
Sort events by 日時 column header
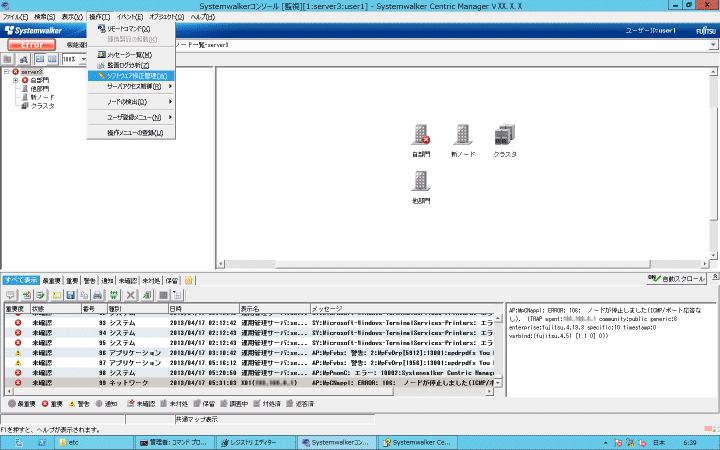[203, 309]
